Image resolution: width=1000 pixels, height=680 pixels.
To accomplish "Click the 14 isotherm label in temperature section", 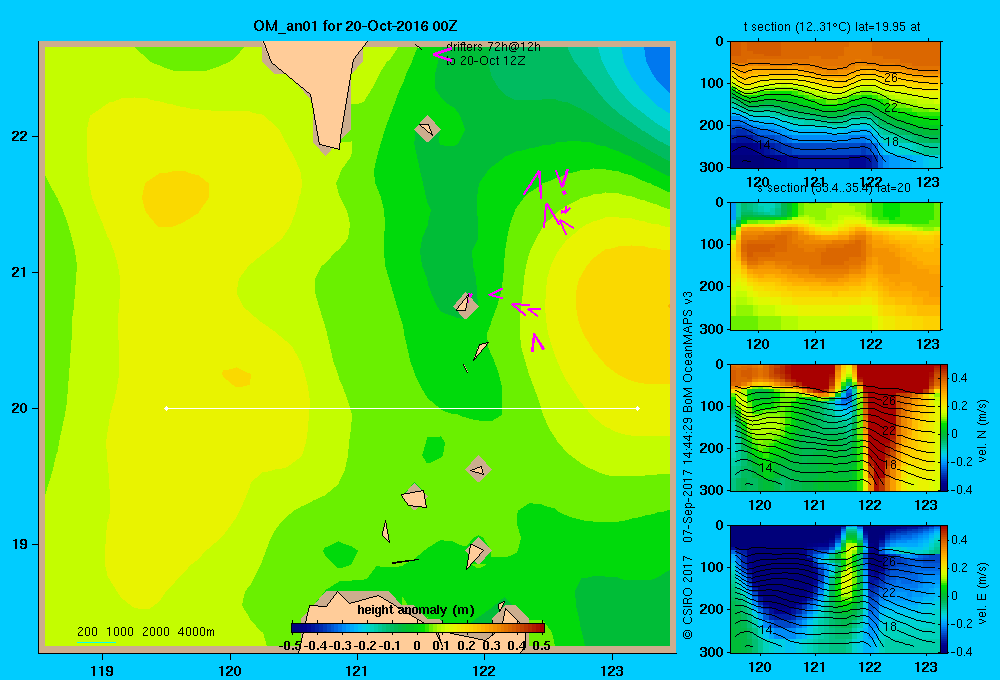I will tap(763, 145).
